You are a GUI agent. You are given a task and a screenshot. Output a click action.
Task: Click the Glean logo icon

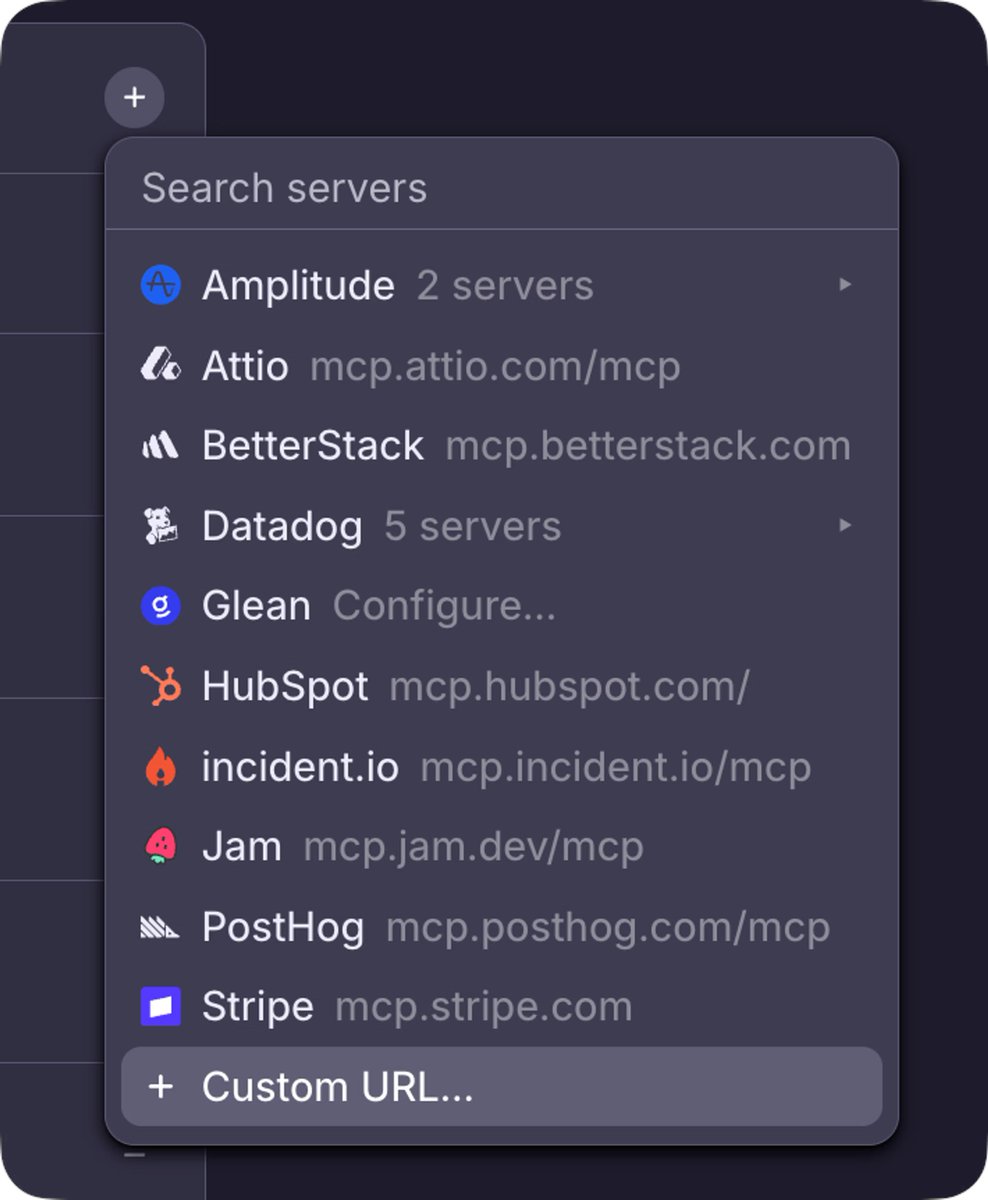click(160, 606)
